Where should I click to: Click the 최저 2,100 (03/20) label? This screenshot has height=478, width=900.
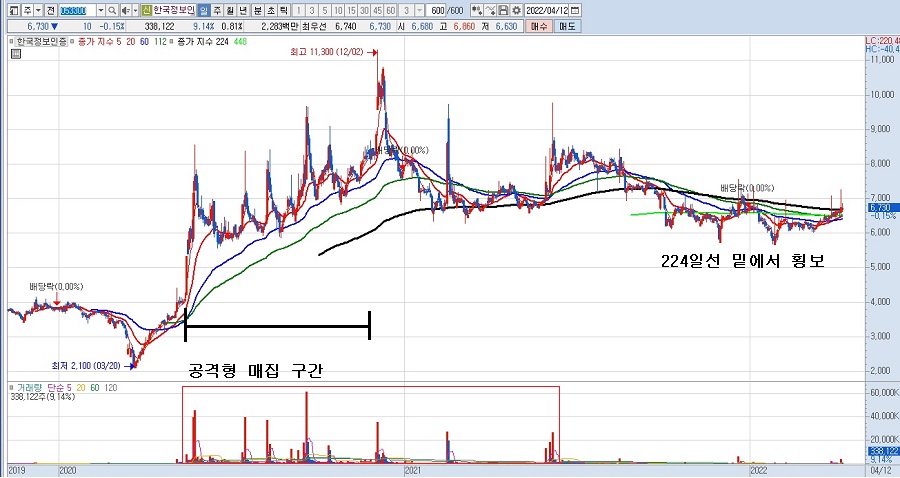point(86,366)
